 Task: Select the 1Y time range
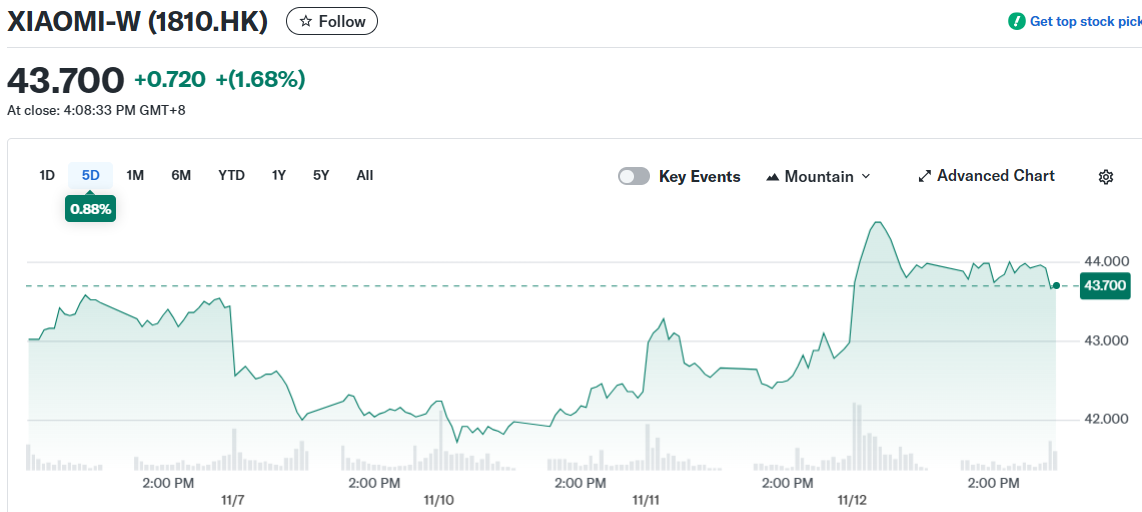click(279, 175)
